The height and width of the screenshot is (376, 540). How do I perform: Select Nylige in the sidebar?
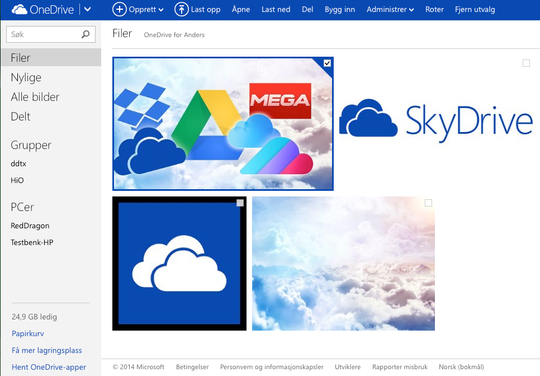[26, 77]
